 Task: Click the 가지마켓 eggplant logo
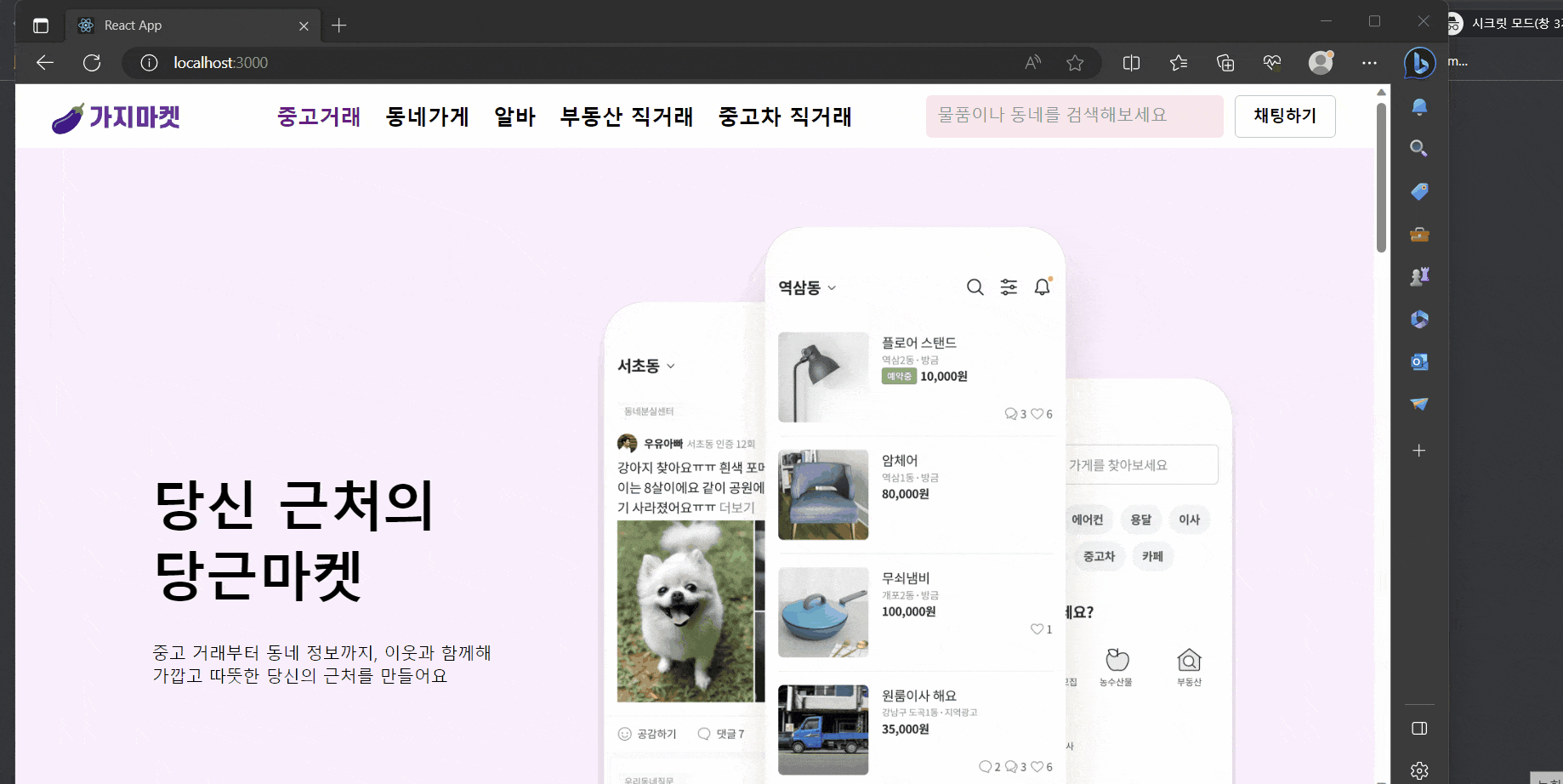(116, 116)
